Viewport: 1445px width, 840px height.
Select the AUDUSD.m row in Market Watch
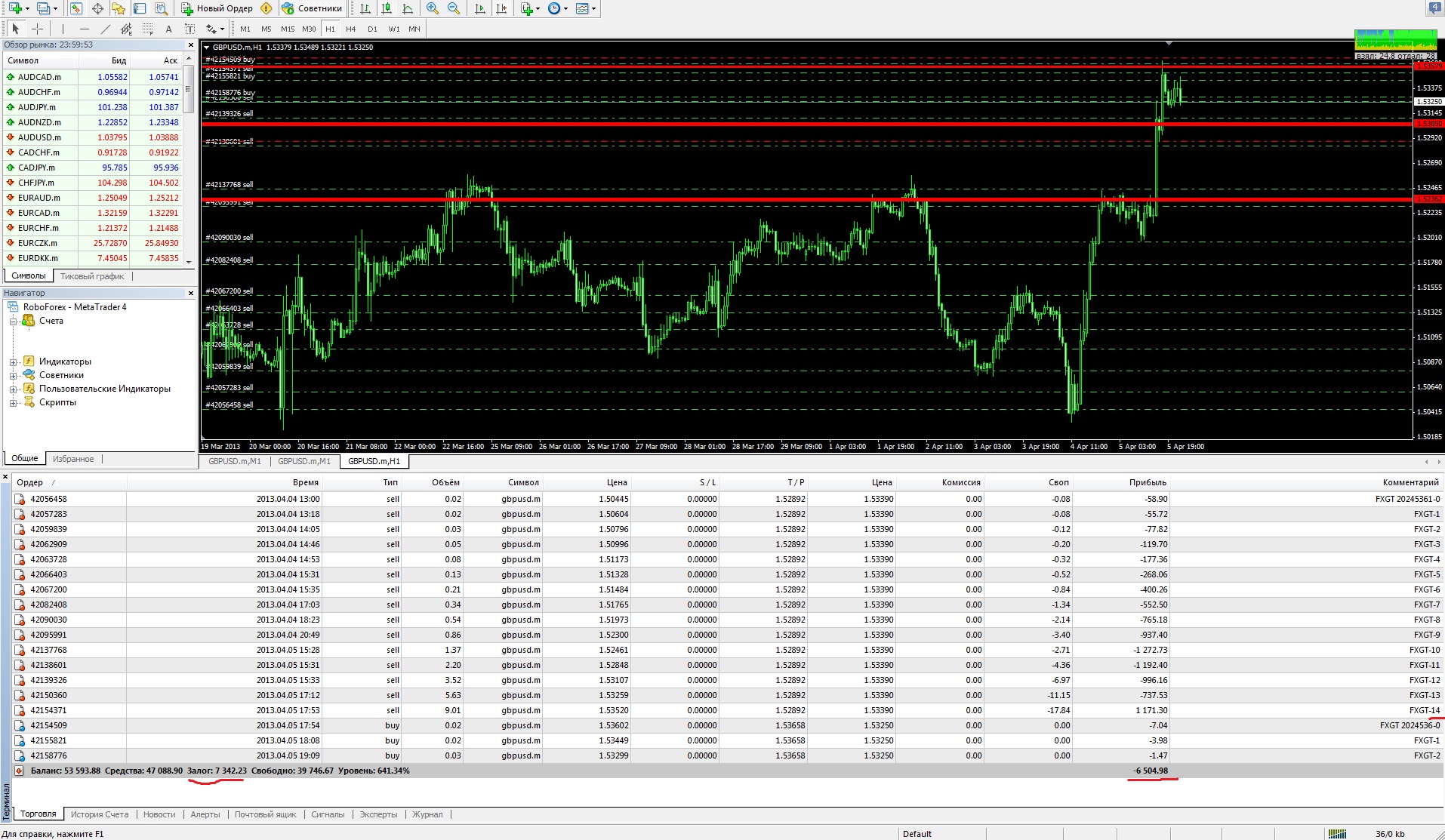coord(93,137)
